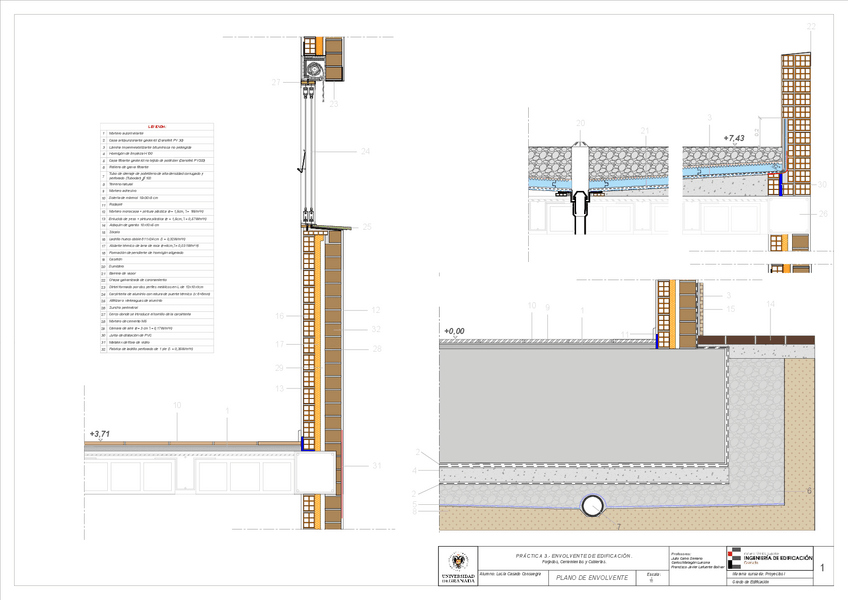Click the +3,71 elevation label
Screen dimensions: 848x600
tap(100, 434)
